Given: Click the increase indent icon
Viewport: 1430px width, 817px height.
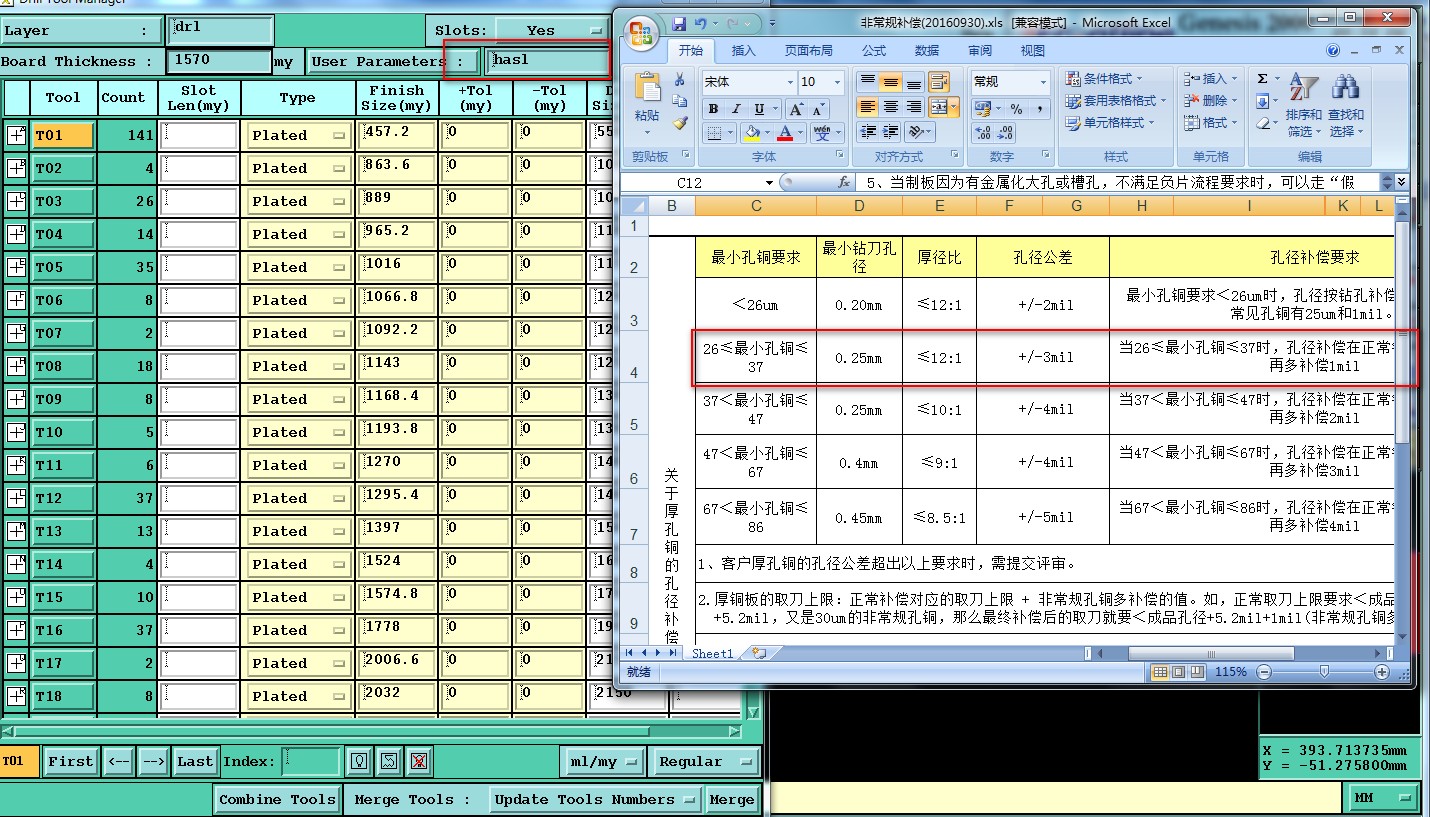Looking at the screenshot, I should (890, 132).
